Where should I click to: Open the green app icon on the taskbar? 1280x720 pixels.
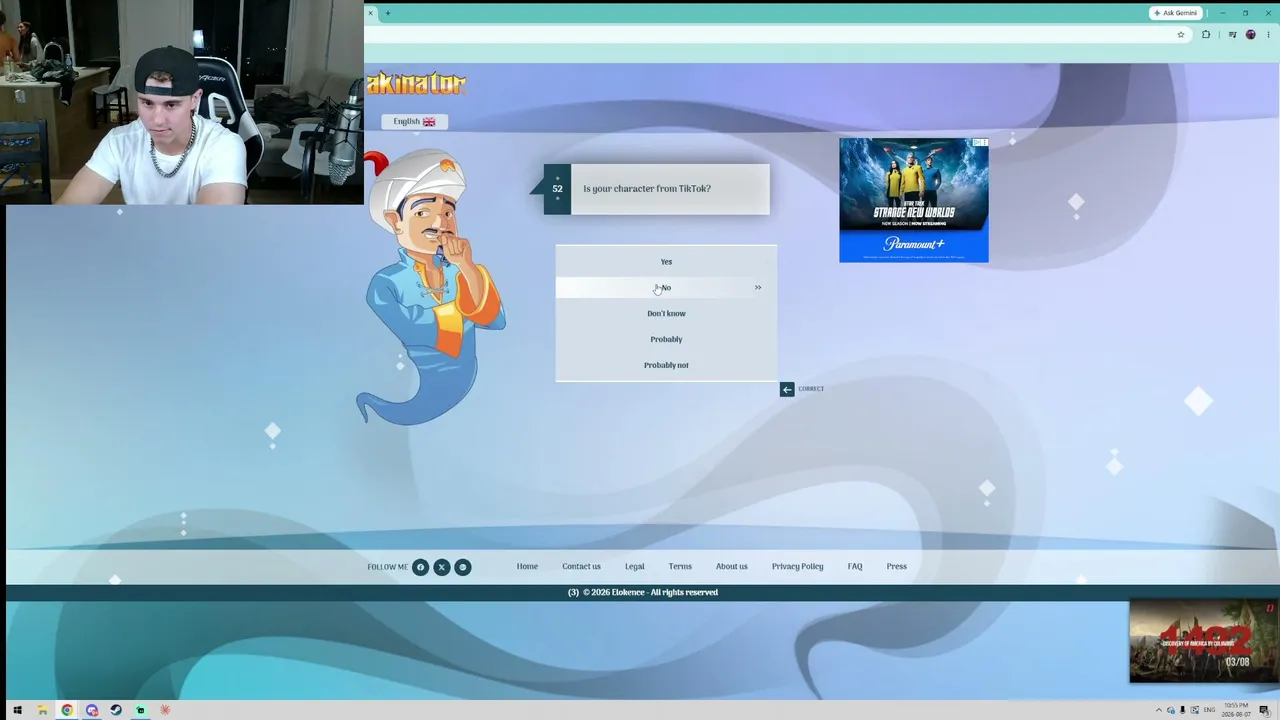[x=140, y=710]
